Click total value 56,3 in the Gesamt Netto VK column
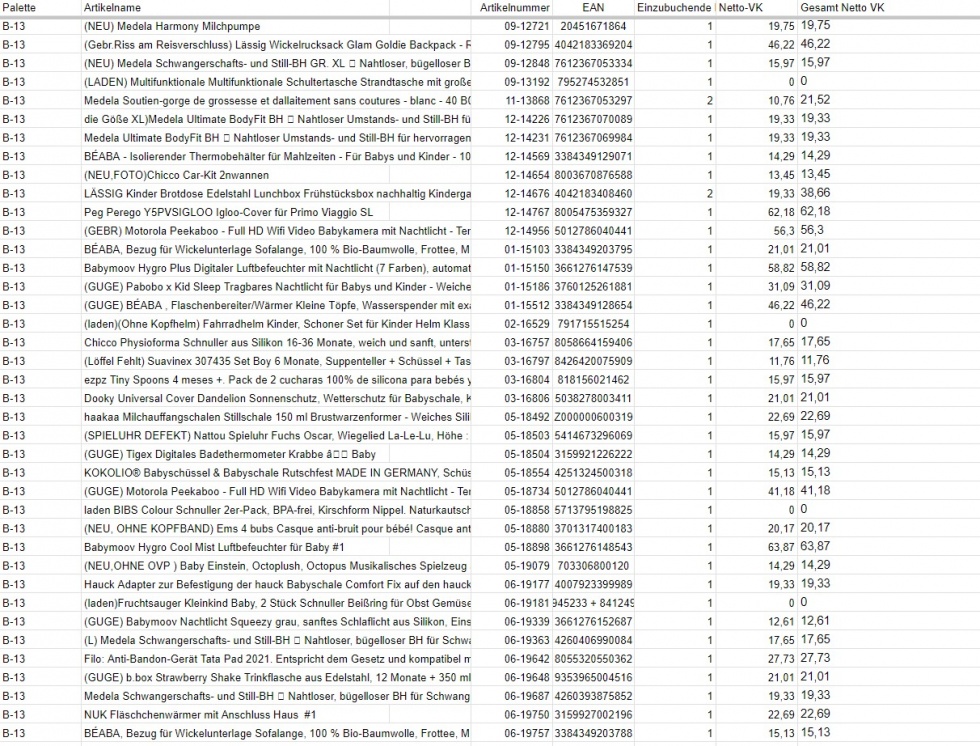 click(x=812, y=231)
